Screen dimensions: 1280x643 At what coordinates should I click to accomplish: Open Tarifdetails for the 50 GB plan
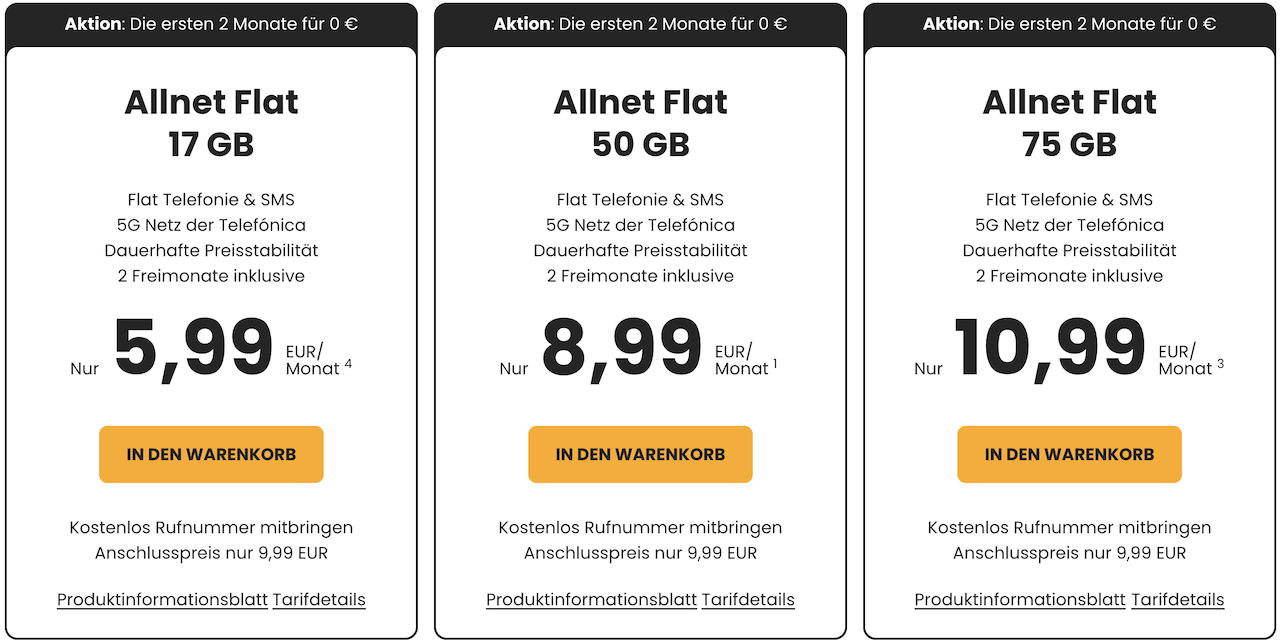pyautogui.click(x=748, y=600)
